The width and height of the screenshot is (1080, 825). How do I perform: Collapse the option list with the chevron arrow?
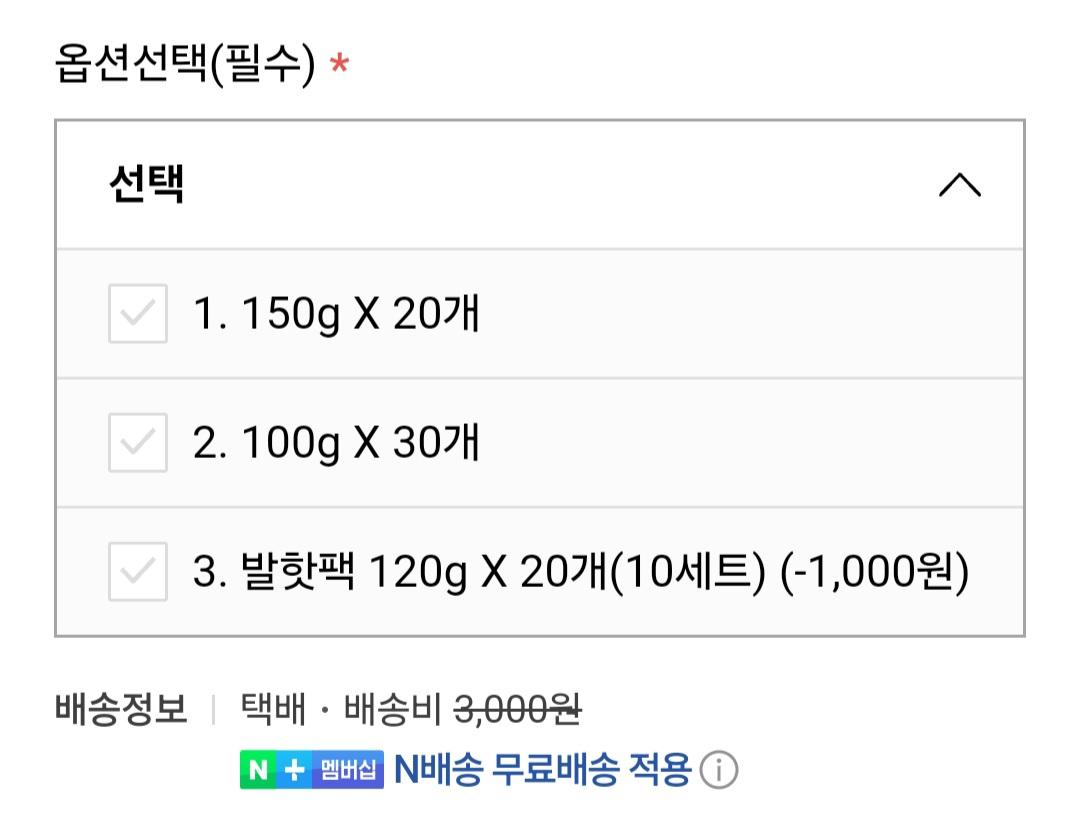point(959,185)
